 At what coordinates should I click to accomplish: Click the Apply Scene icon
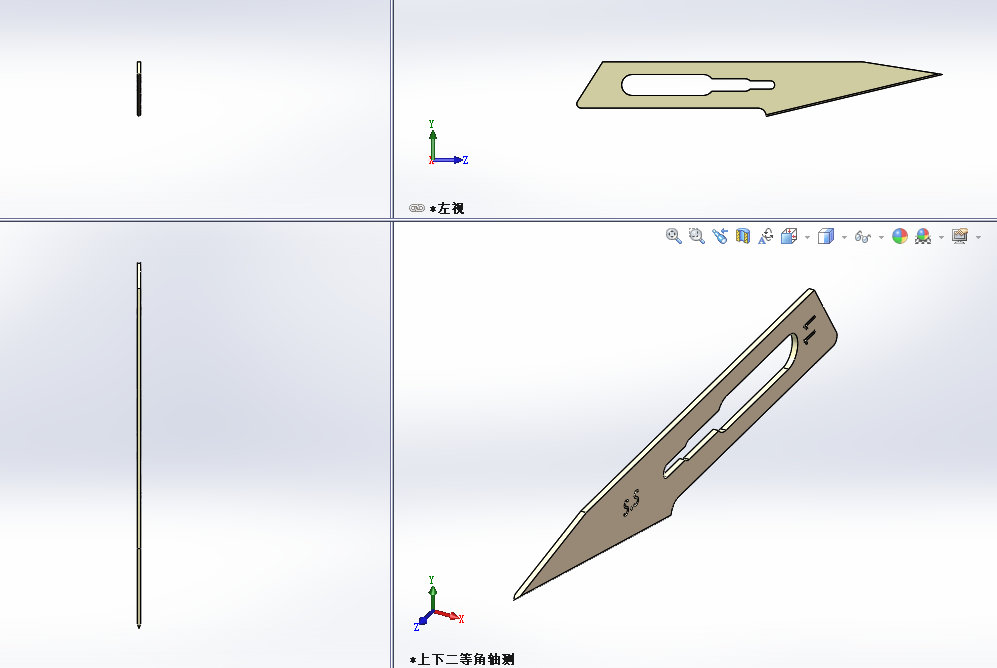pos(923,236)
